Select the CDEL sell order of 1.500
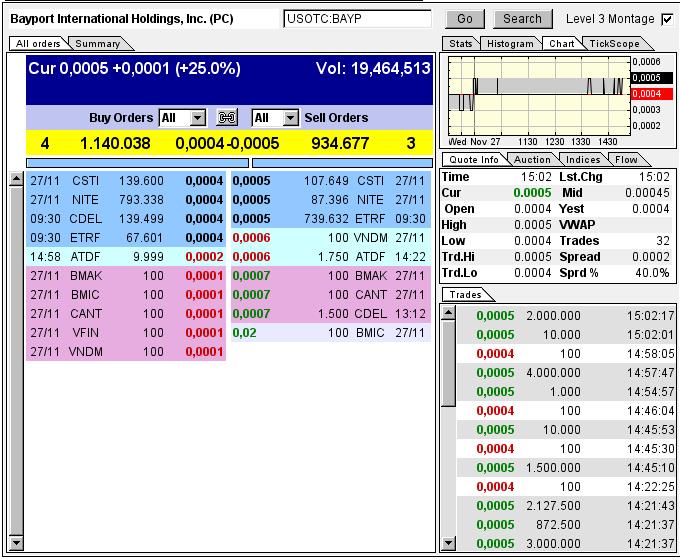The image size is (680, 560). (331, 314)
